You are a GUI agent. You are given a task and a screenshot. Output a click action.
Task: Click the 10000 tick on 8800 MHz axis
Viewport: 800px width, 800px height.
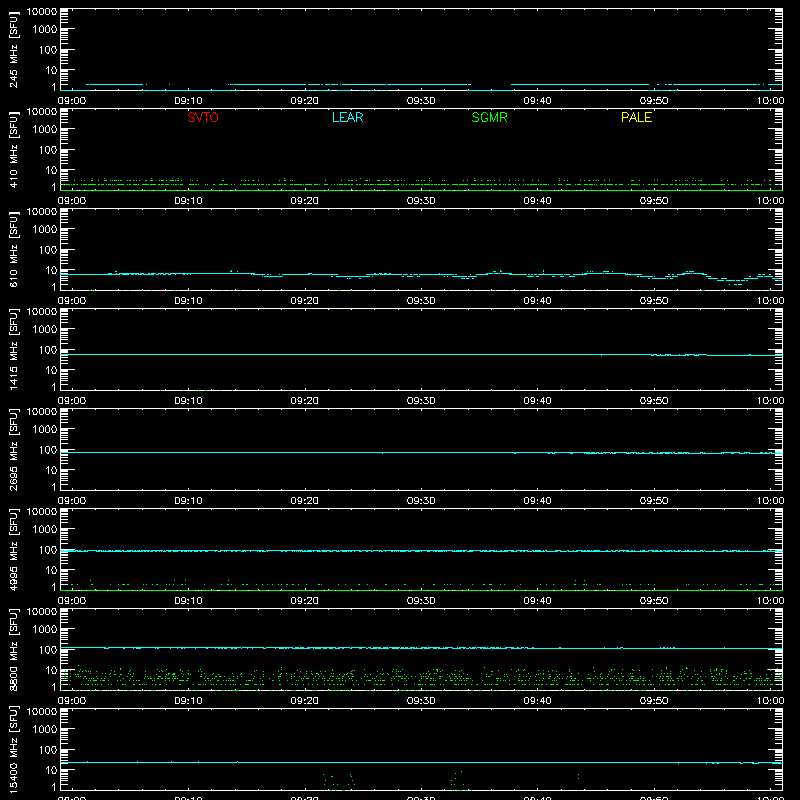pos(42,612)
